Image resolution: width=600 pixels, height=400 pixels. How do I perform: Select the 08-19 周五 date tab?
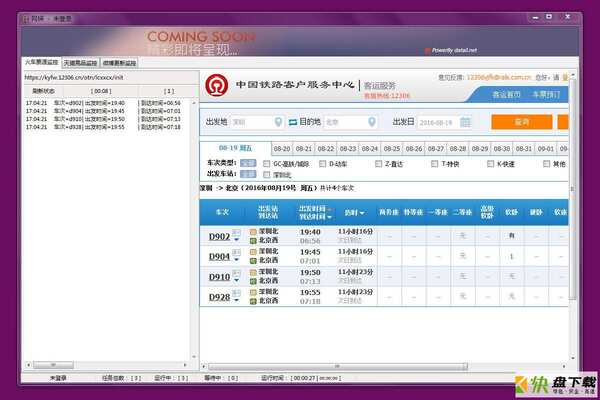(235, 148)
